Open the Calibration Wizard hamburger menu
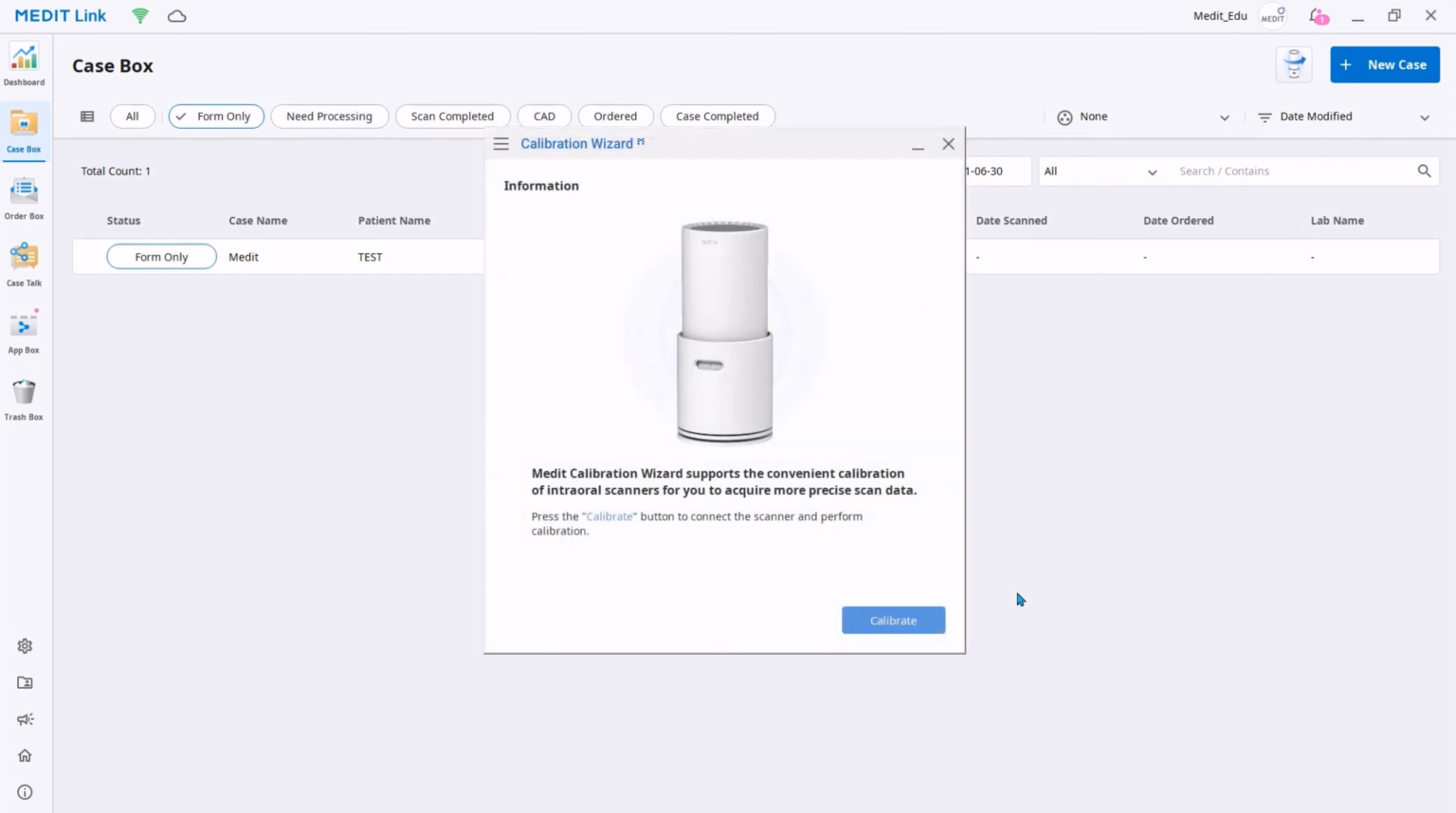This screenshot has height=813, width=1456. 501,144
